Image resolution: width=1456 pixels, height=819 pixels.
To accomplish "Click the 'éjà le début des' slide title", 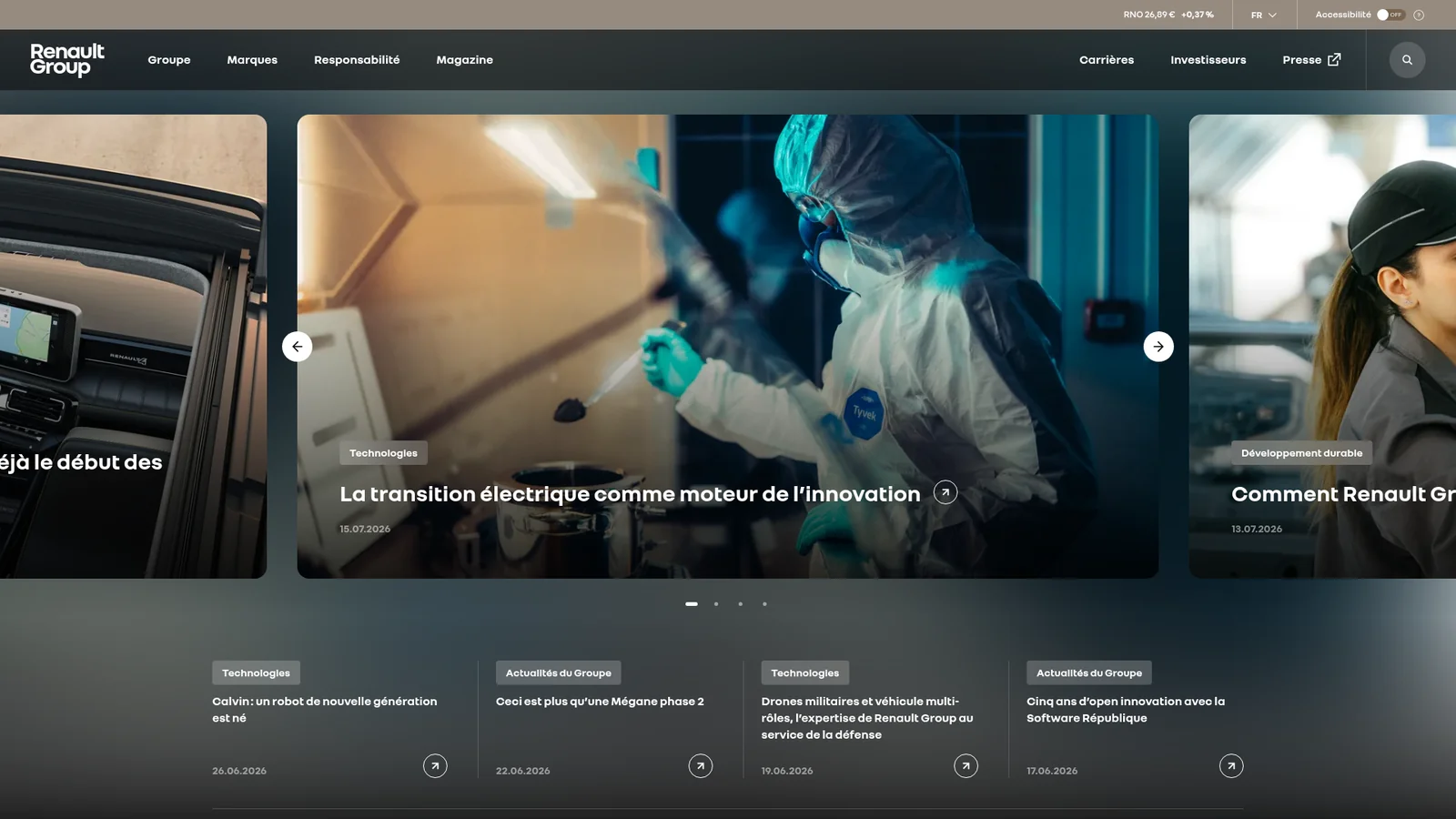I will pos(81,462).
